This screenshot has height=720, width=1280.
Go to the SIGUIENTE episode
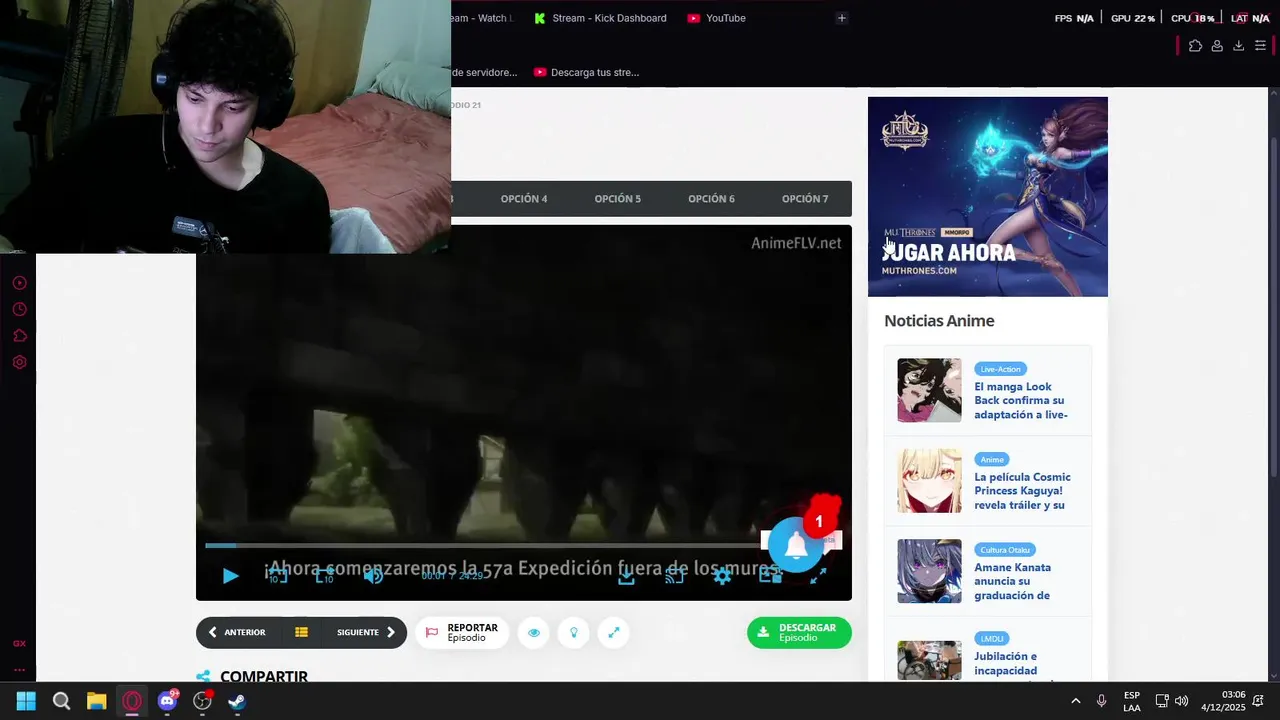(x=366, y=632)
